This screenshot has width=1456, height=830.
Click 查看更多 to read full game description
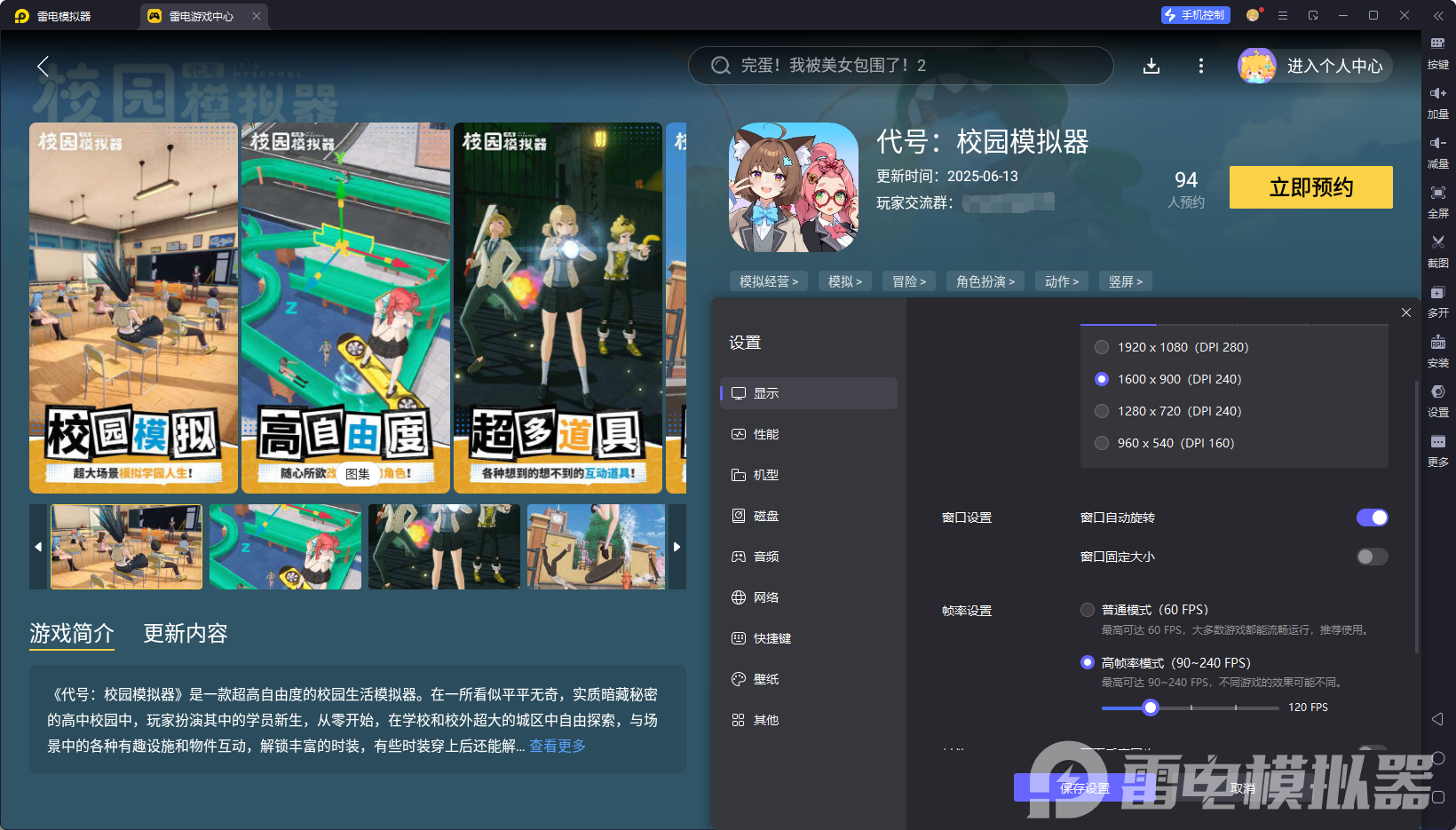click(x=558, y=747)
